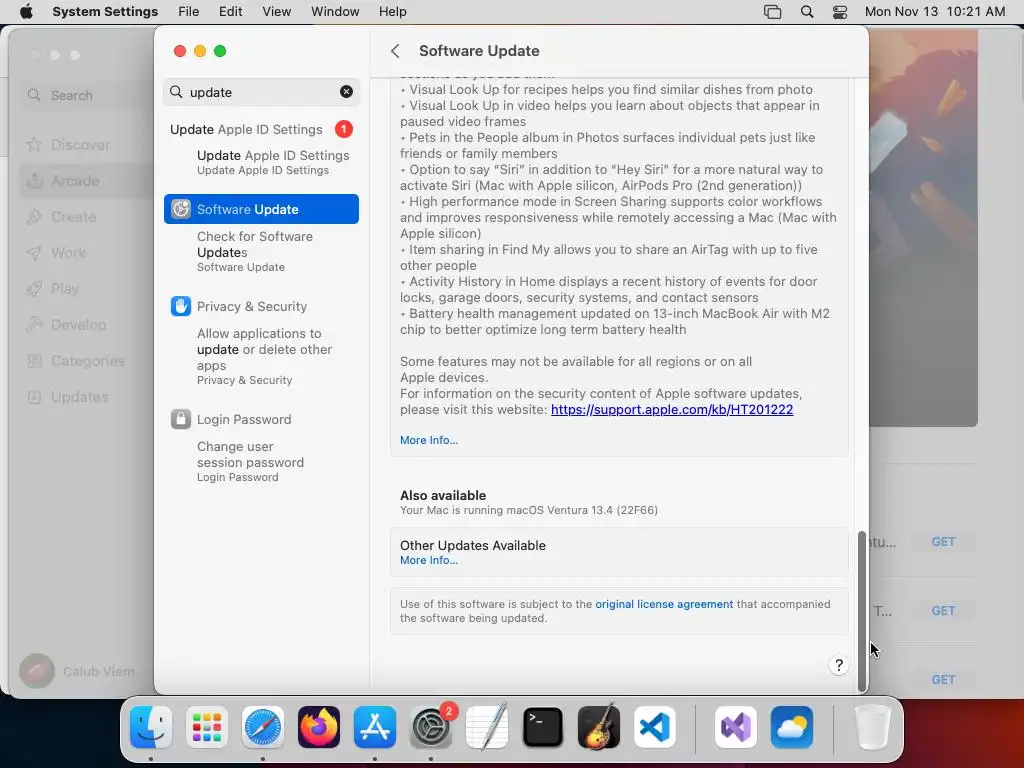Click the date and time in menu bar
The image size is (1024, 768).
coord(935,11)
